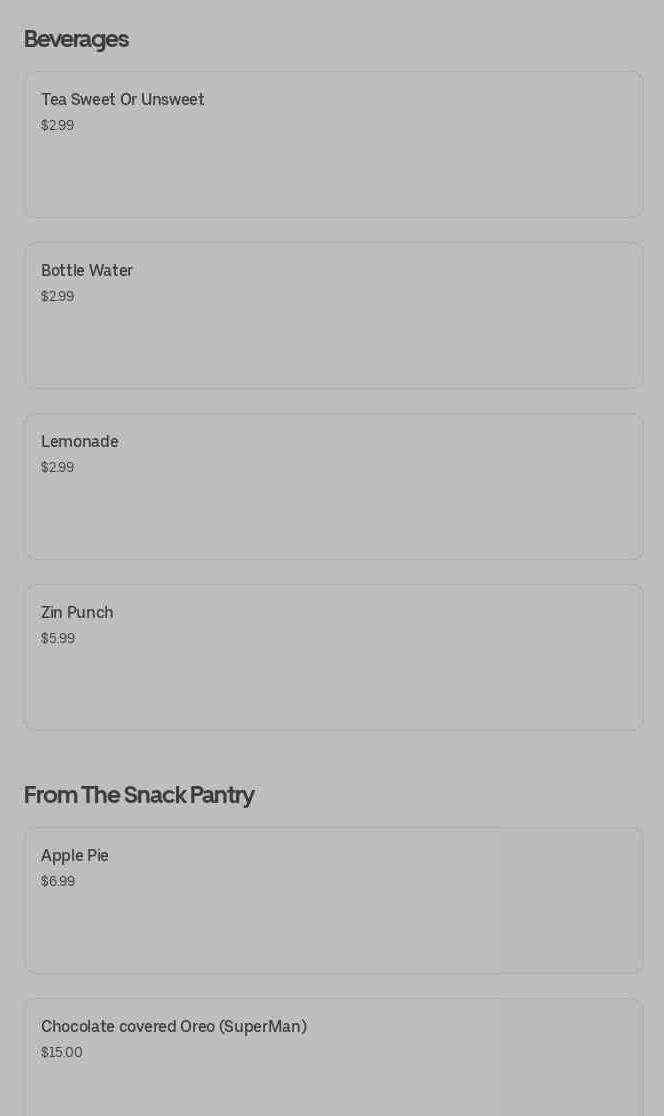Open the Chocolate covered Oreo image thumbnail
664x1116 pixels.
tap(571, 1058)
